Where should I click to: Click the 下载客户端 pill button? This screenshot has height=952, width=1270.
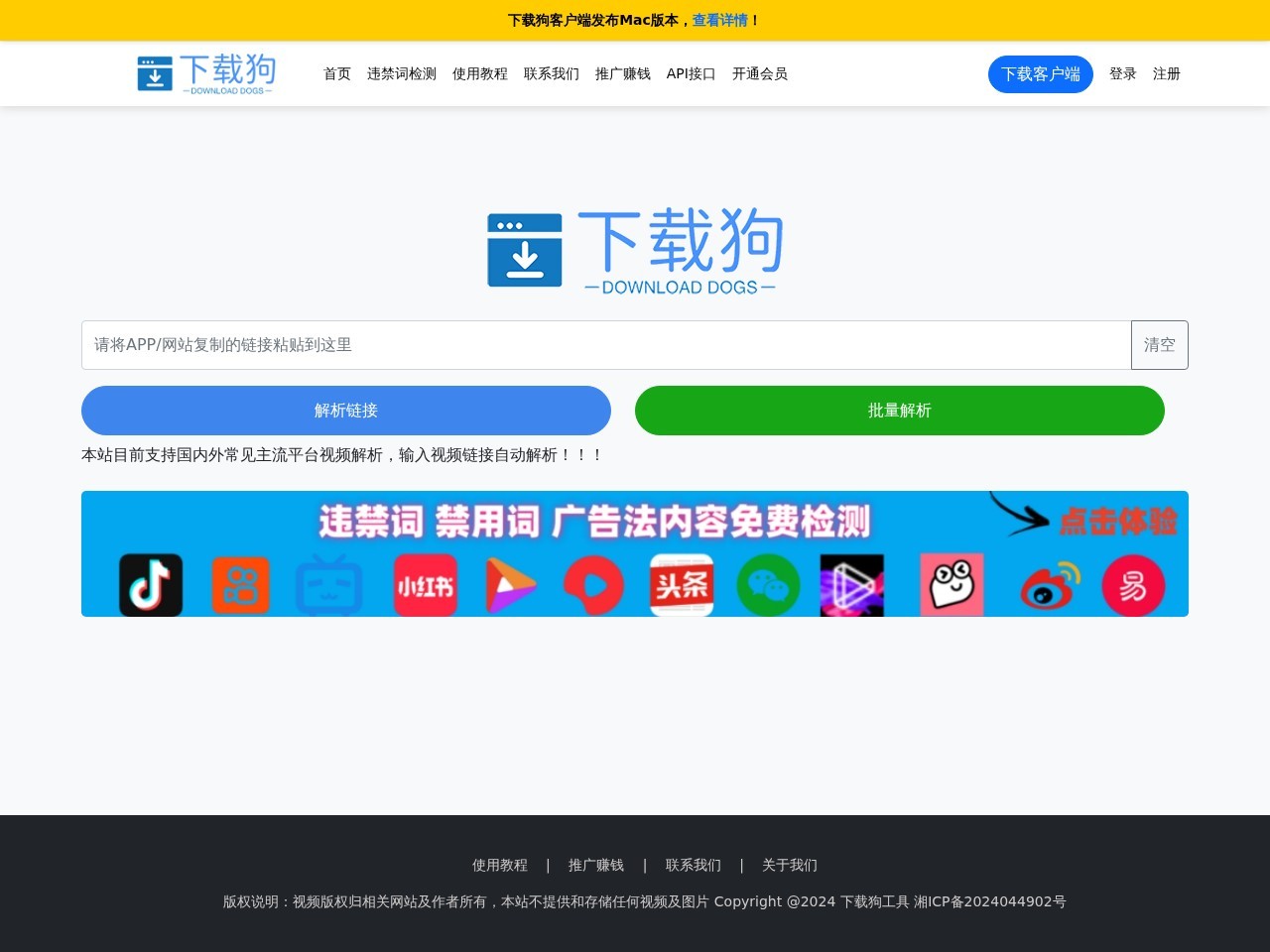point(1040,73)
